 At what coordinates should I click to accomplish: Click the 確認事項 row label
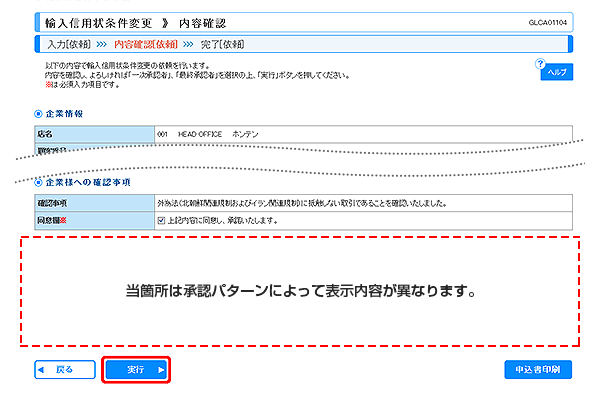[x=95, y=203]
